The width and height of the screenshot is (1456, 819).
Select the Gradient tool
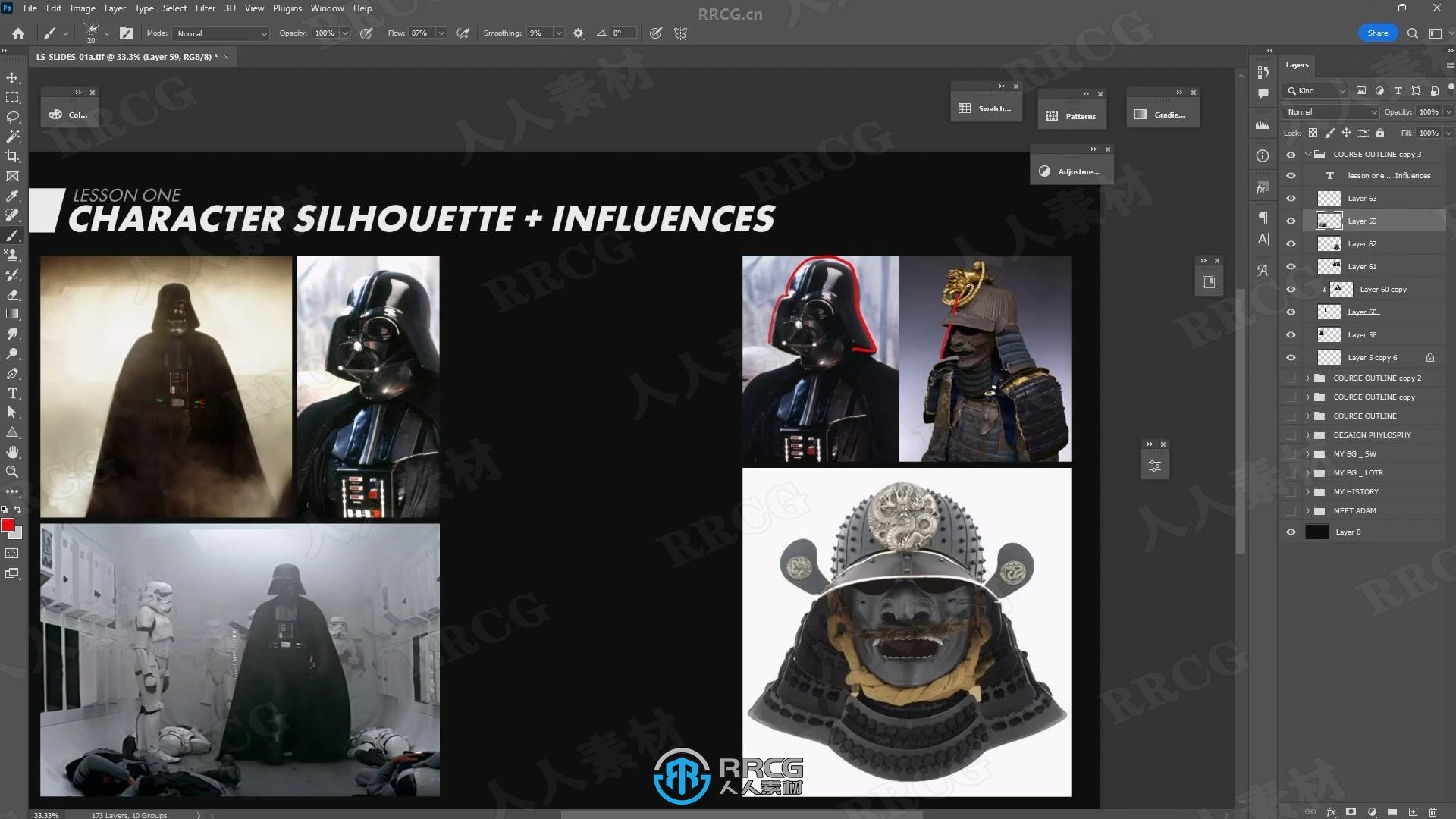[x=12, y=314]
